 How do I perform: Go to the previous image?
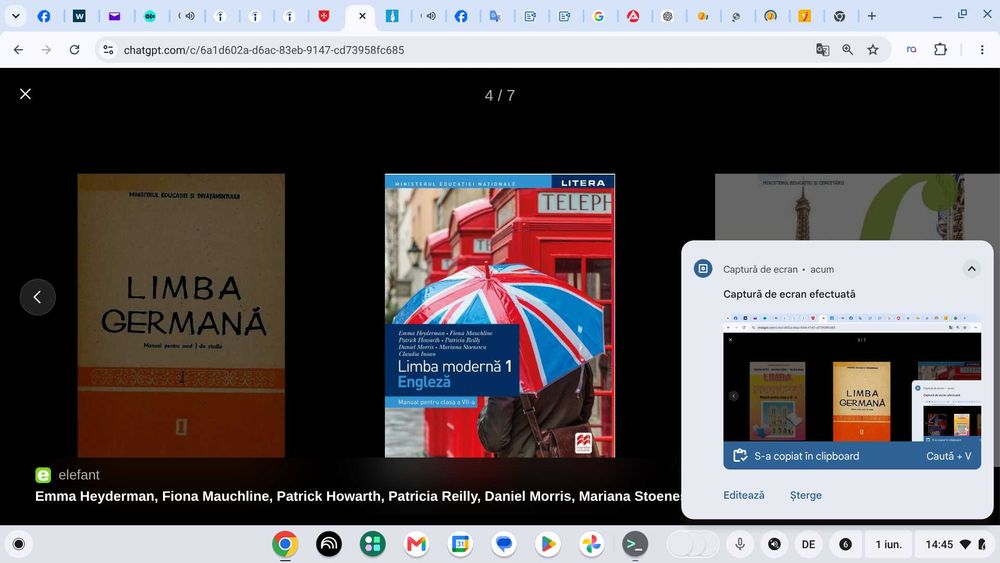tap(38, 296)
